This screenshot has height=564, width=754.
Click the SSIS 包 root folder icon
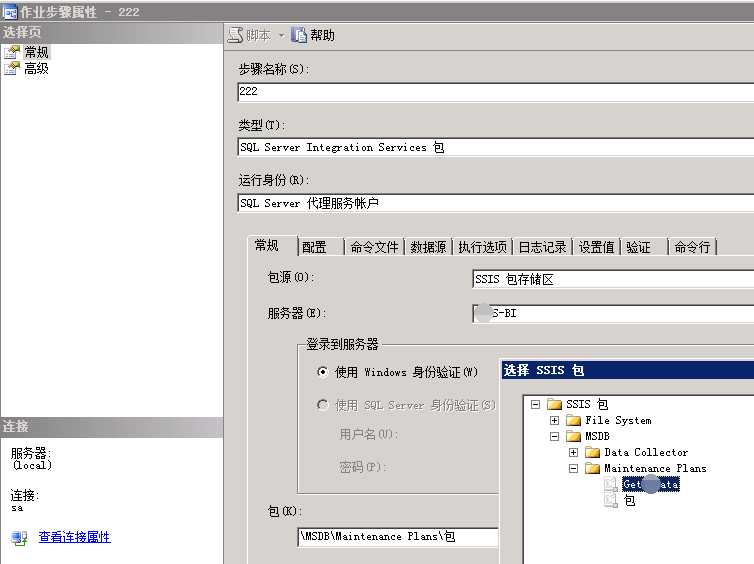[554, 404]
